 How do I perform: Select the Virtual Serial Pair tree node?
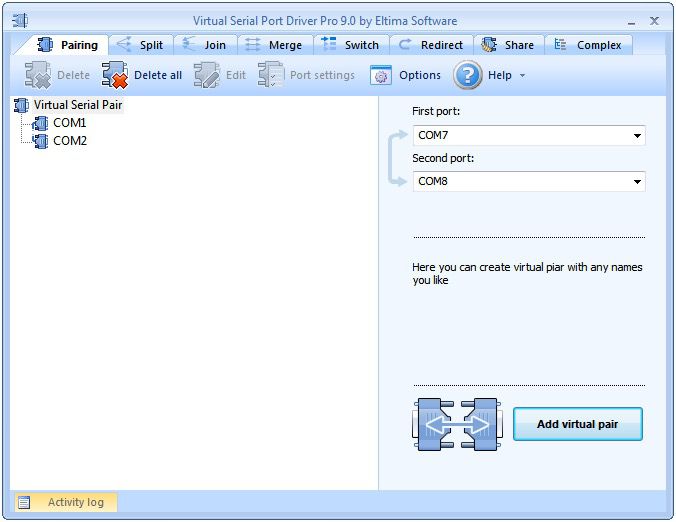point(78,105)
